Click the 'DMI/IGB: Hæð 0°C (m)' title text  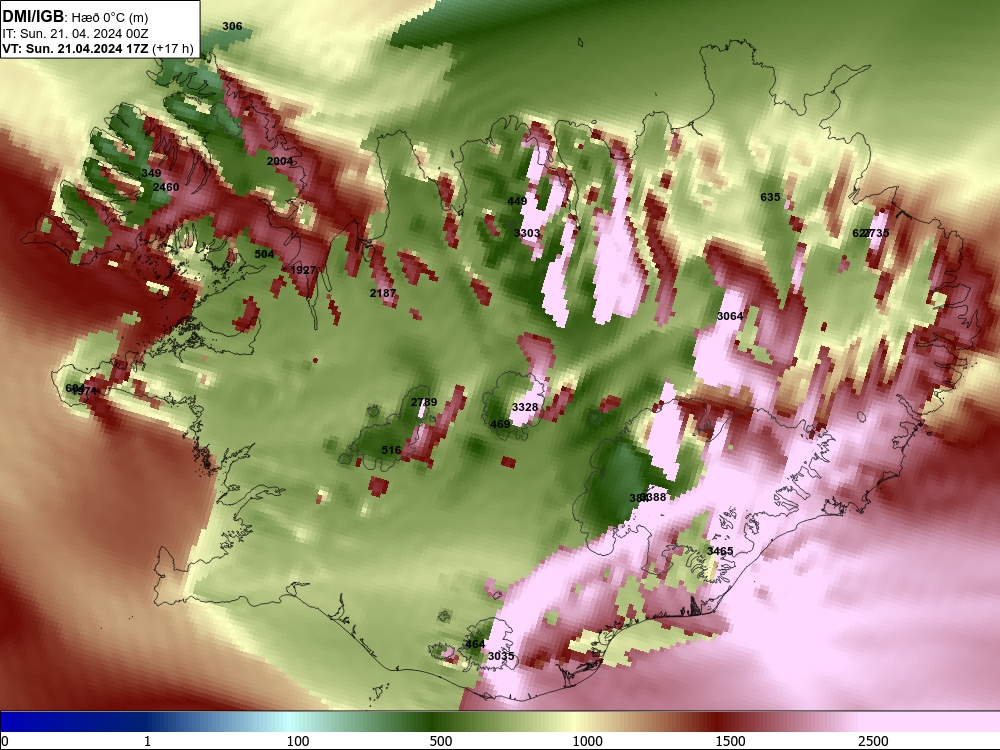point(75,17)
